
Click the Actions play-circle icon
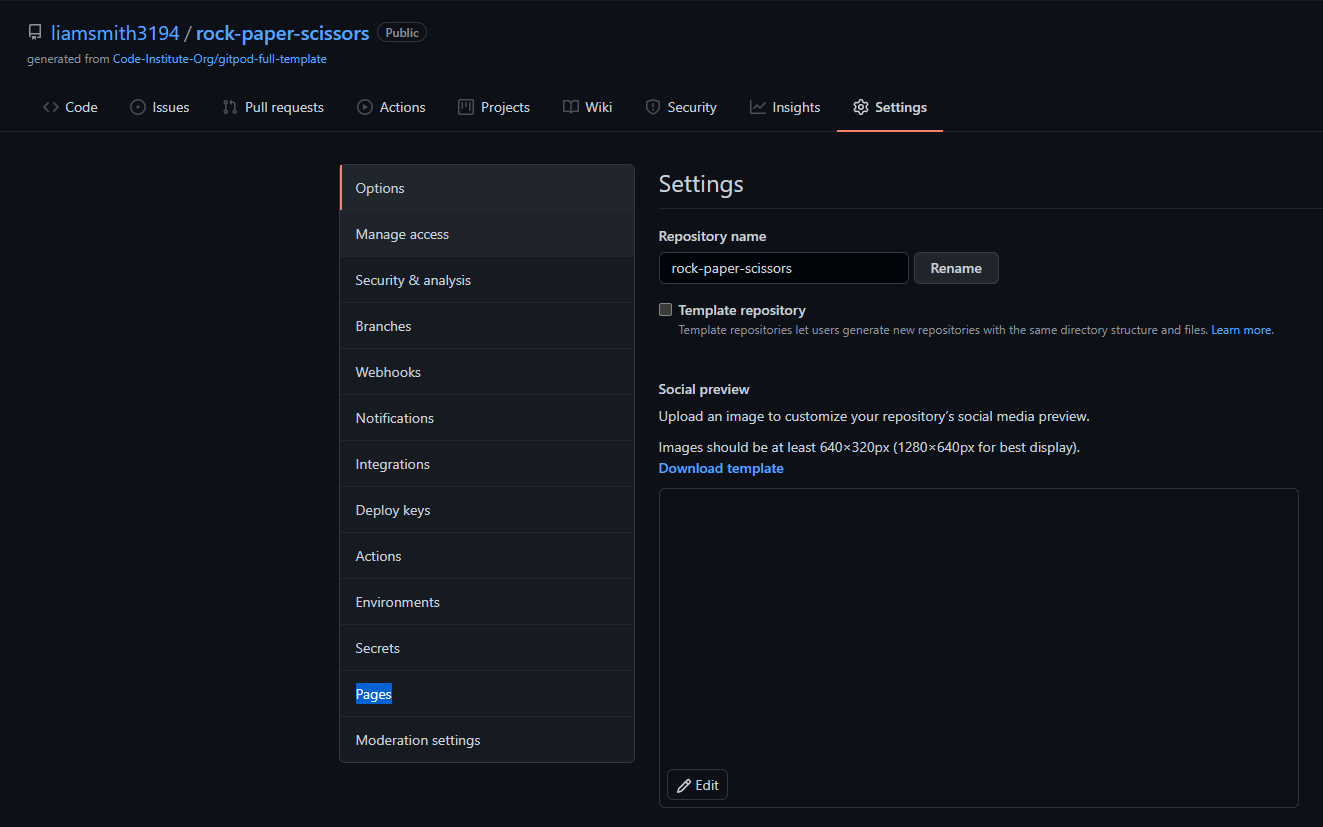coord(365,107)
